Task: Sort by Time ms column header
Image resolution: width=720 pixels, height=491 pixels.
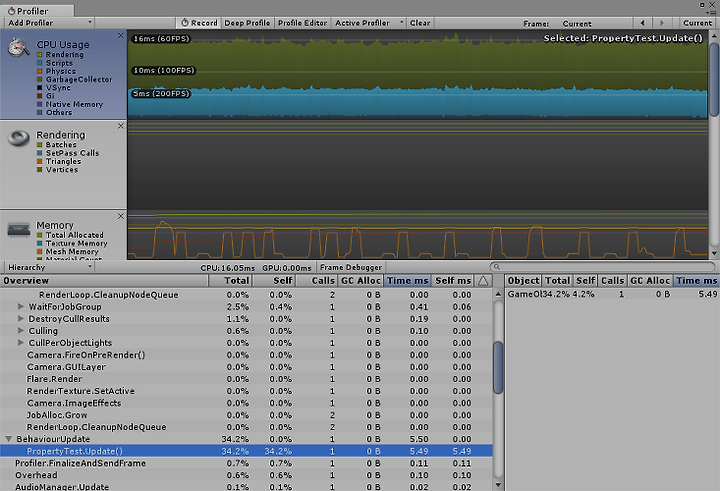Action: (407, 281)
